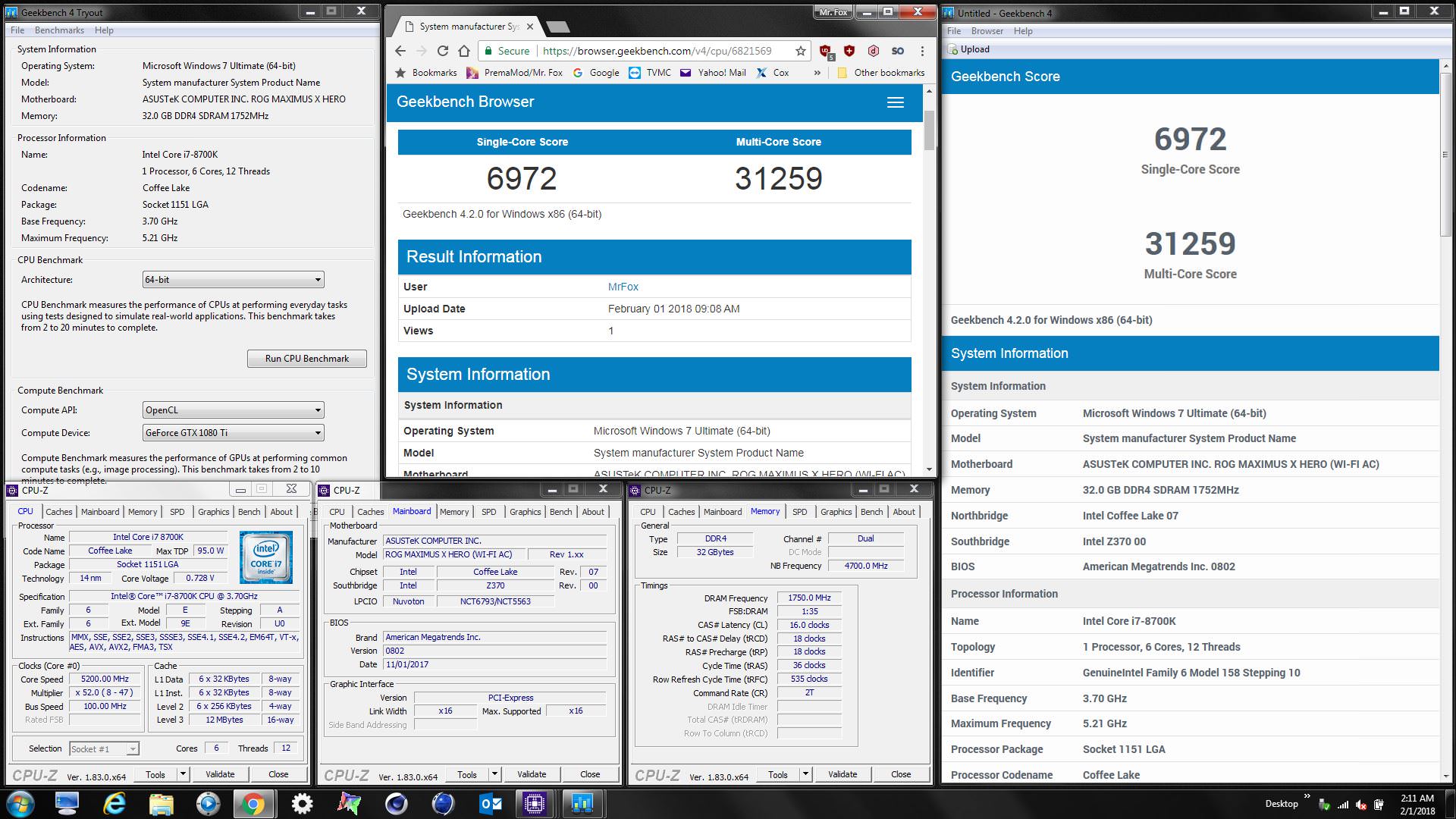Click the Safely Remove Hardware tray icon
Image resolution: width=1456 pixels, height=819 pixels.
pyautogui.click(x=1325, y=805)
